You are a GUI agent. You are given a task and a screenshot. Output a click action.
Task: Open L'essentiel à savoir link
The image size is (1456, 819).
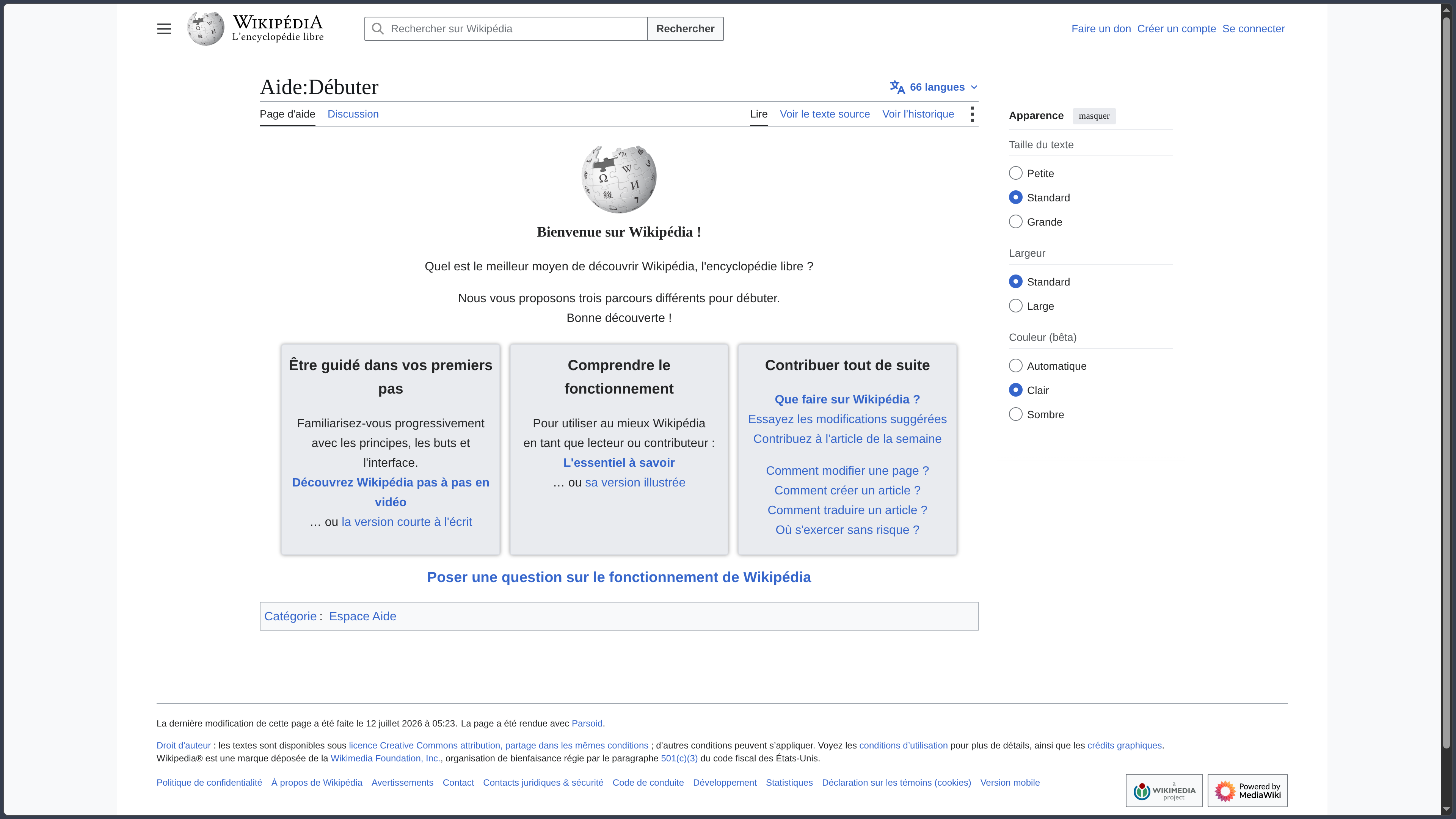(x=619, y=462)
